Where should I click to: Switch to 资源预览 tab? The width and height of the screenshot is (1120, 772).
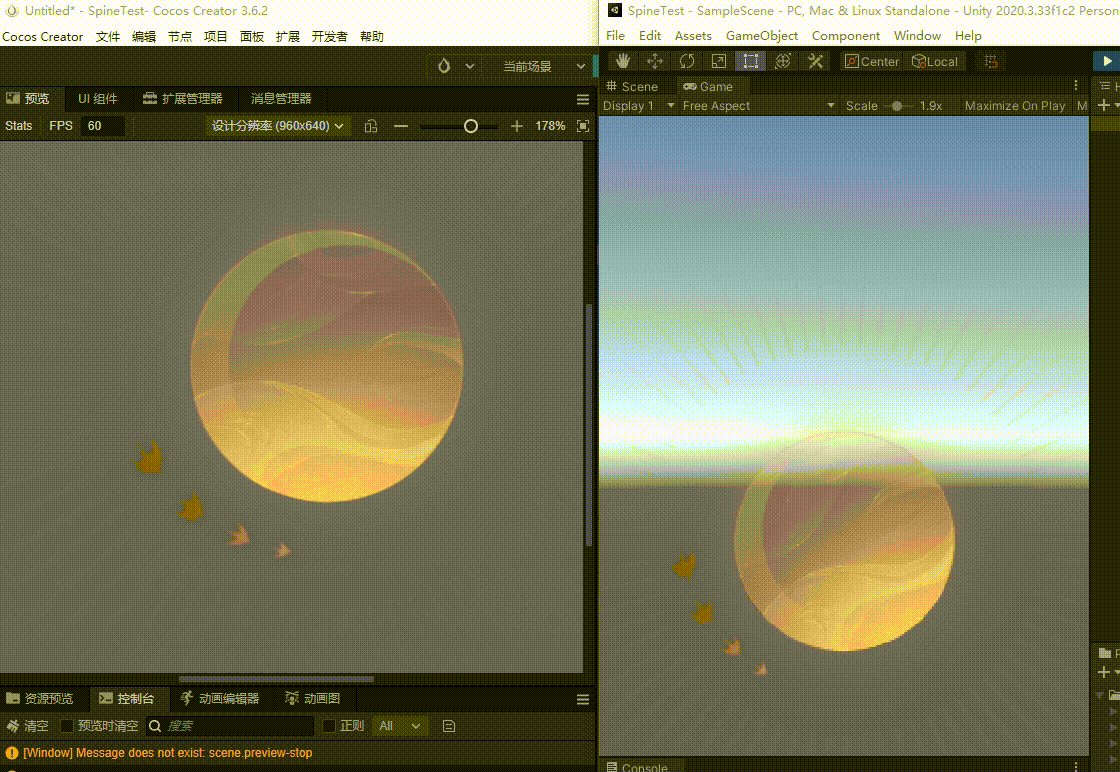click(x=40, y=698)
